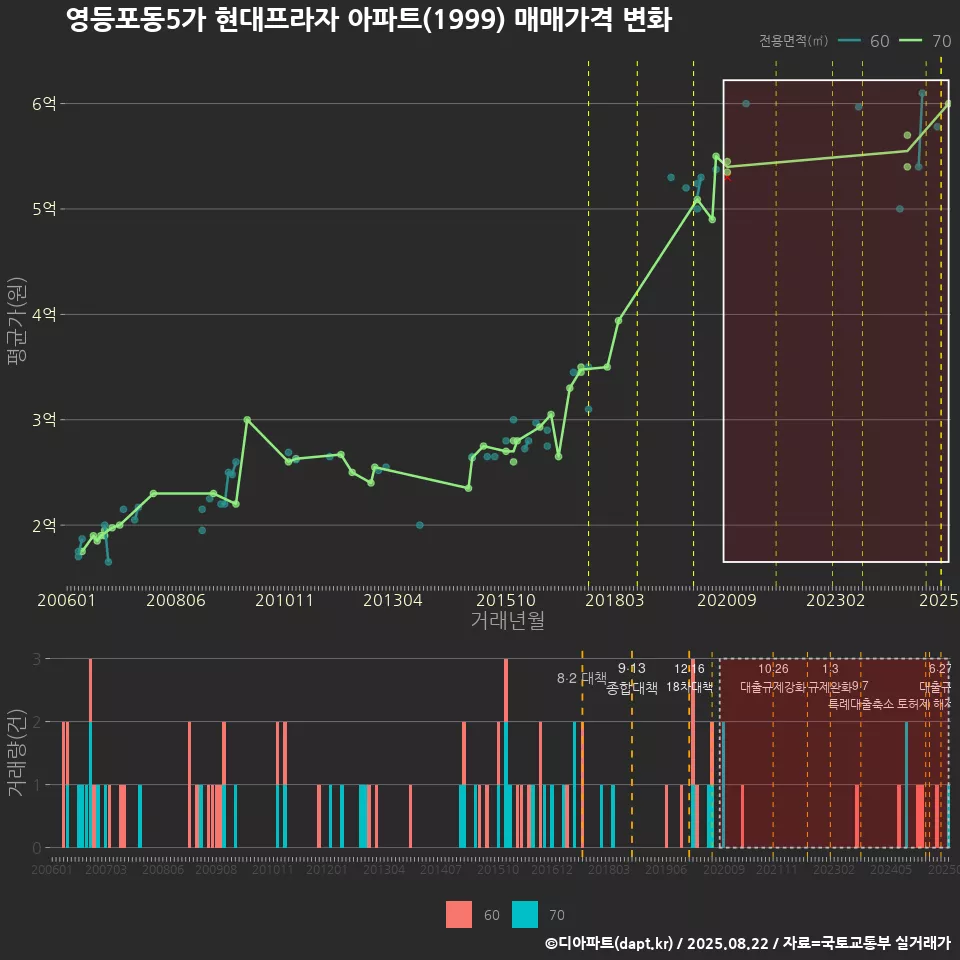Click the salmon 60 legend swatch below chart

click(458, 914)
